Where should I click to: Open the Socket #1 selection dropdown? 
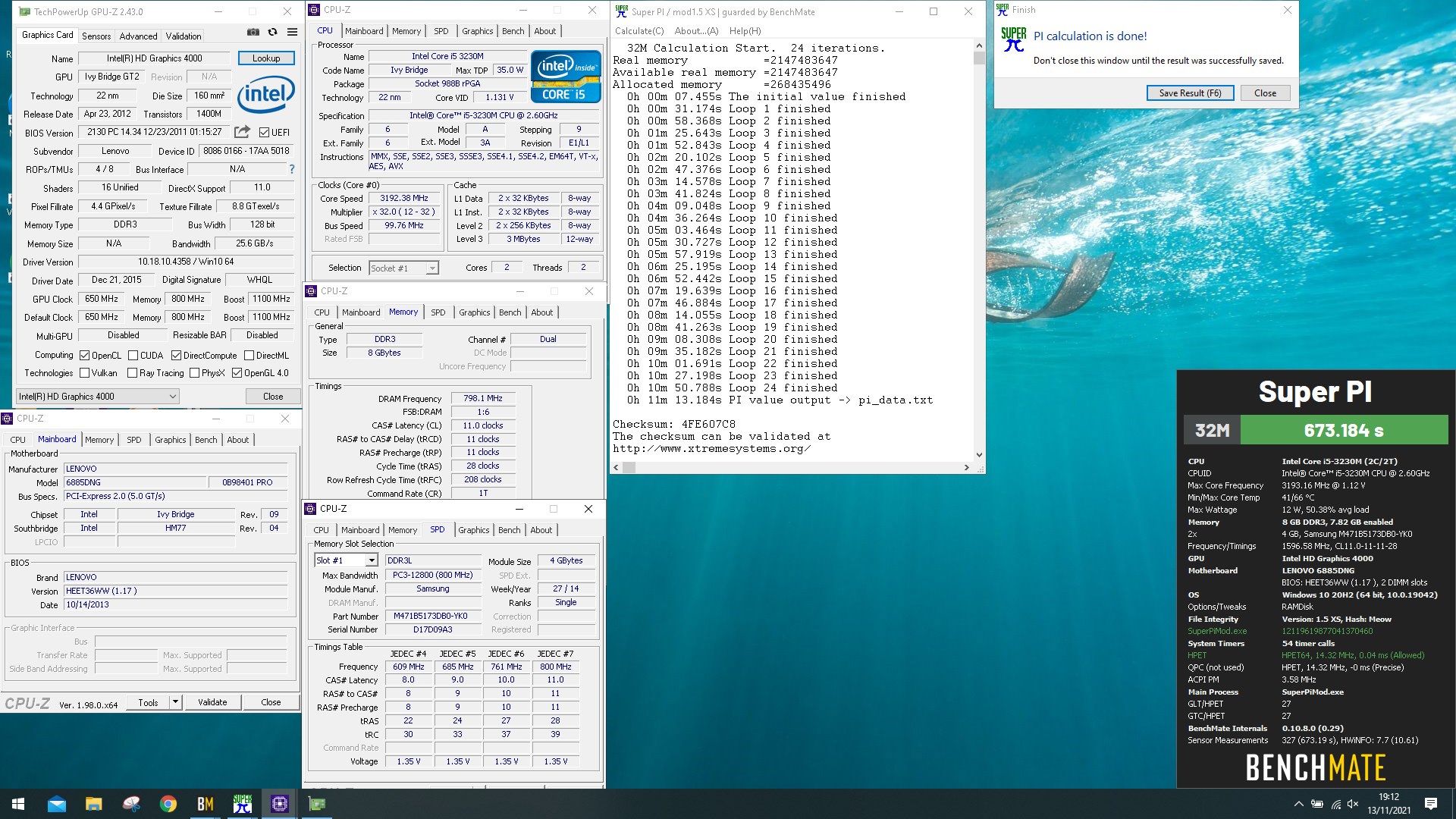403,268
